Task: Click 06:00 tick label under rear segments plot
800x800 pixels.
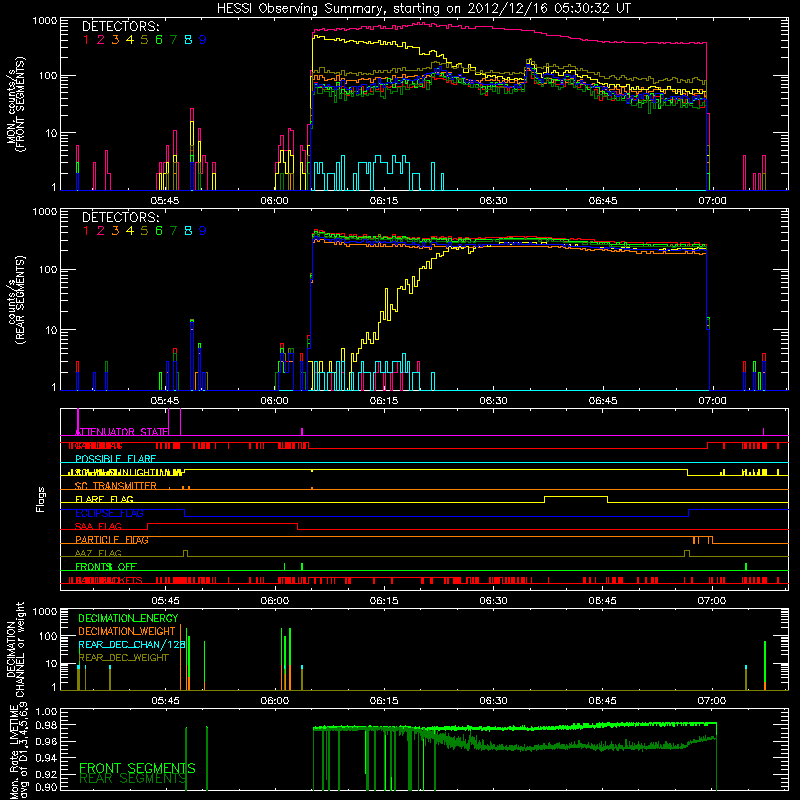Action: 274,401
